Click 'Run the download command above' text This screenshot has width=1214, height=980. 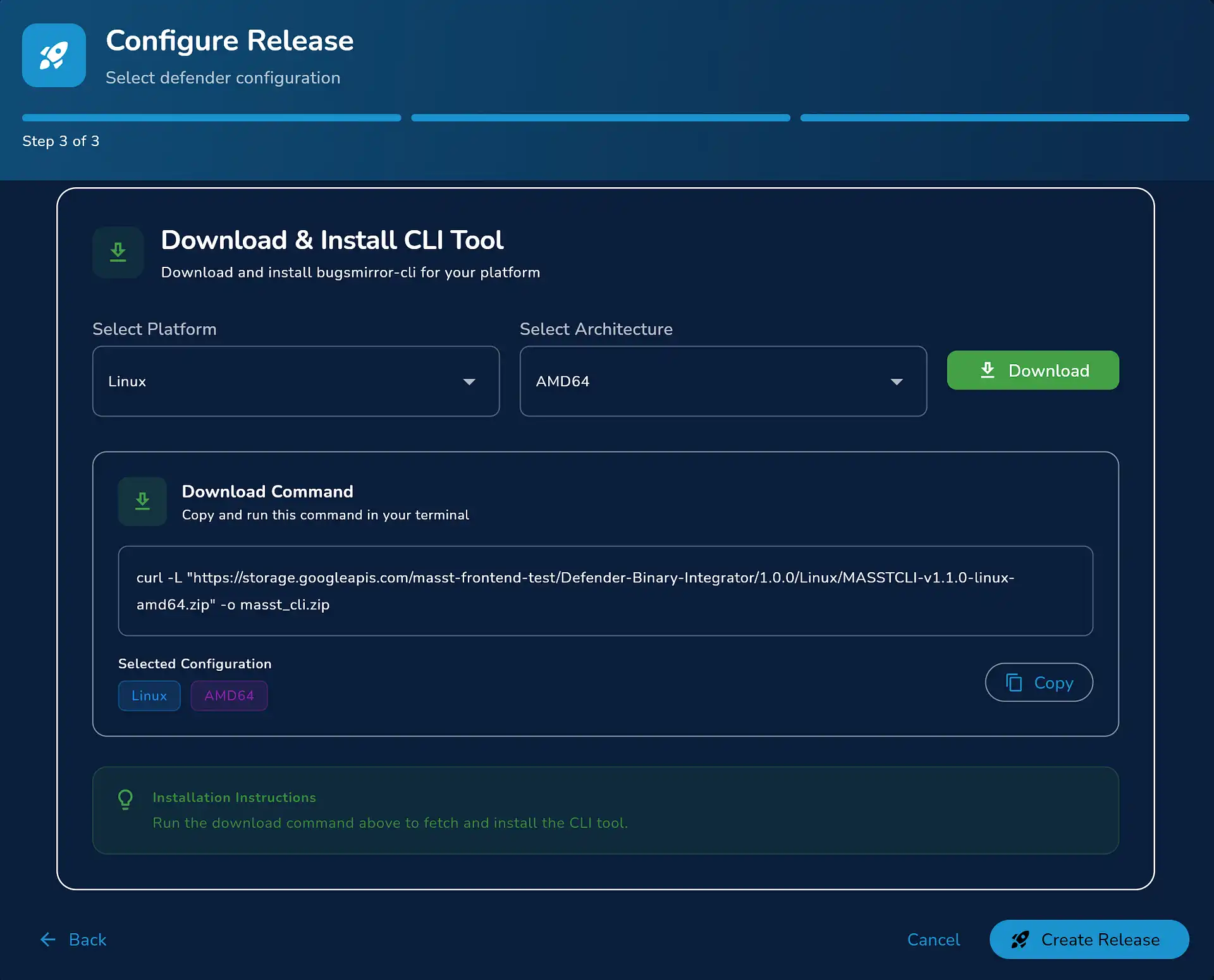coord(390,823)
